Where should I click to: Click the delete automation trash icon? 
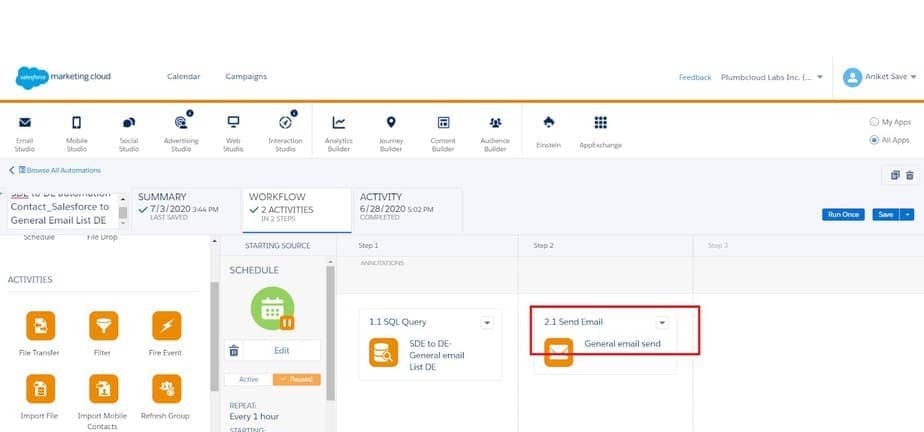tap(910, 175)
